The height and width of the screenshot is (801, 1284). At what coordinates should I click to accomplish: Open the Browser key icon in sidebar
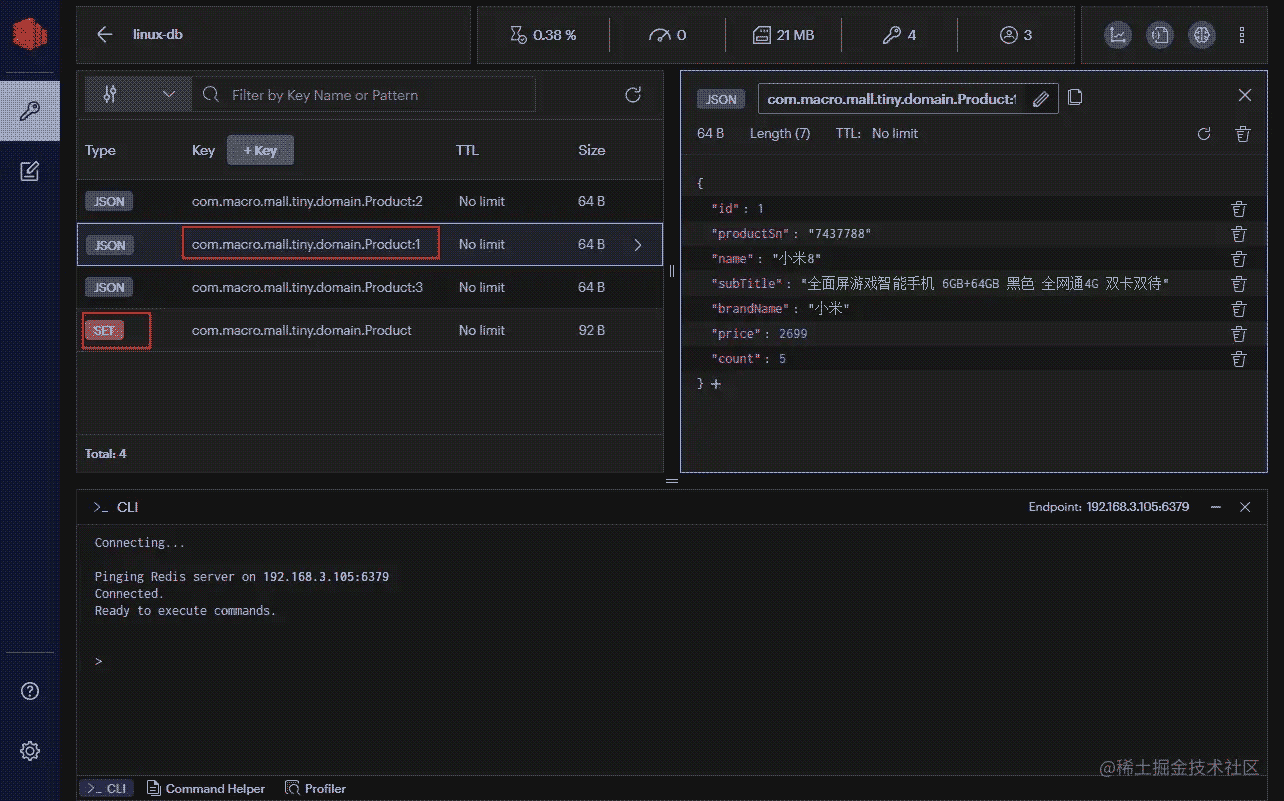pos(30,111)
